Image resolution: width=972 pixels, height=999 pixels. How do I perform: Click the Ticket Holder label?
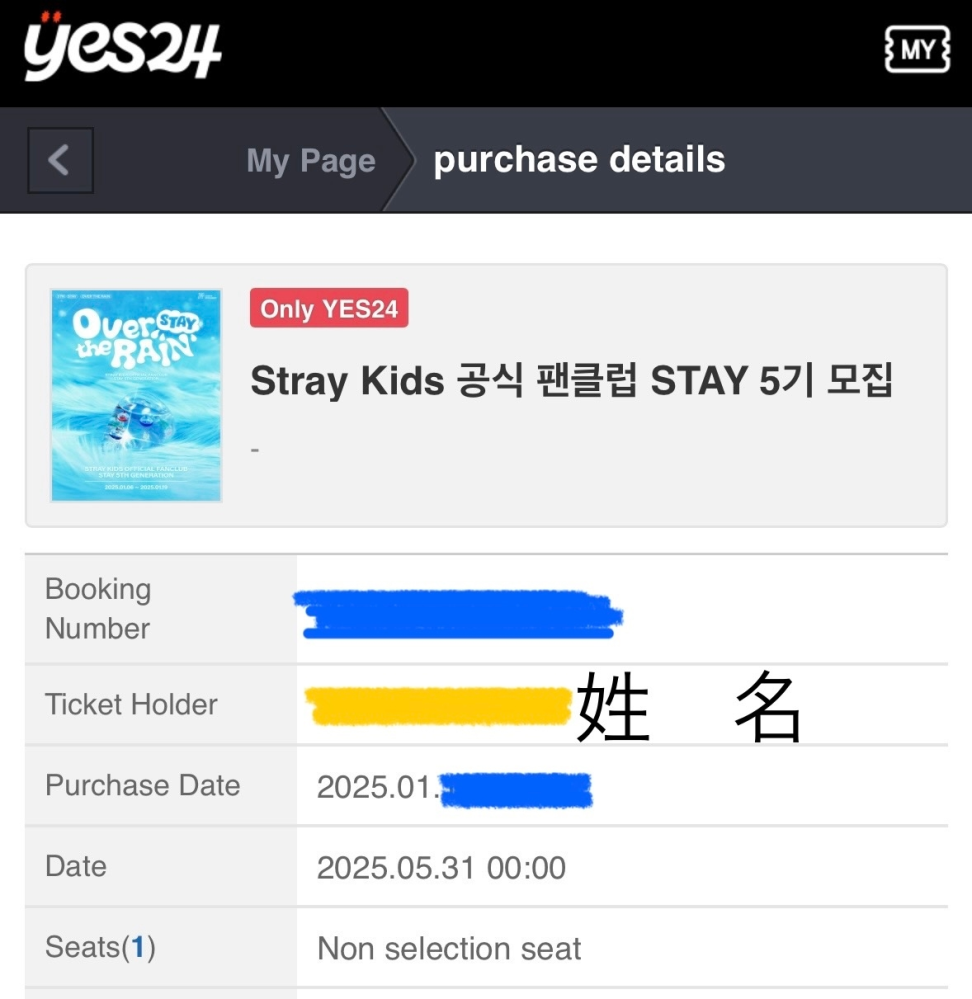tap(131, 705)
